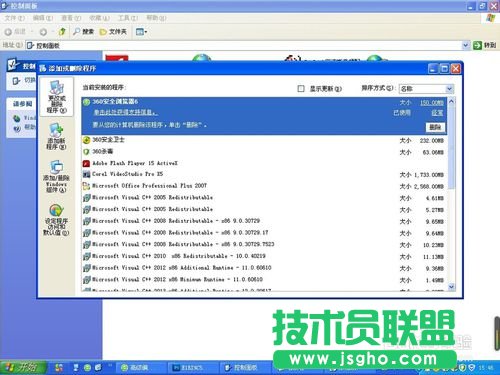The image size is (500, 375).
Task: Click the 当前安装的程序 label
Action: tap(104, 87)
